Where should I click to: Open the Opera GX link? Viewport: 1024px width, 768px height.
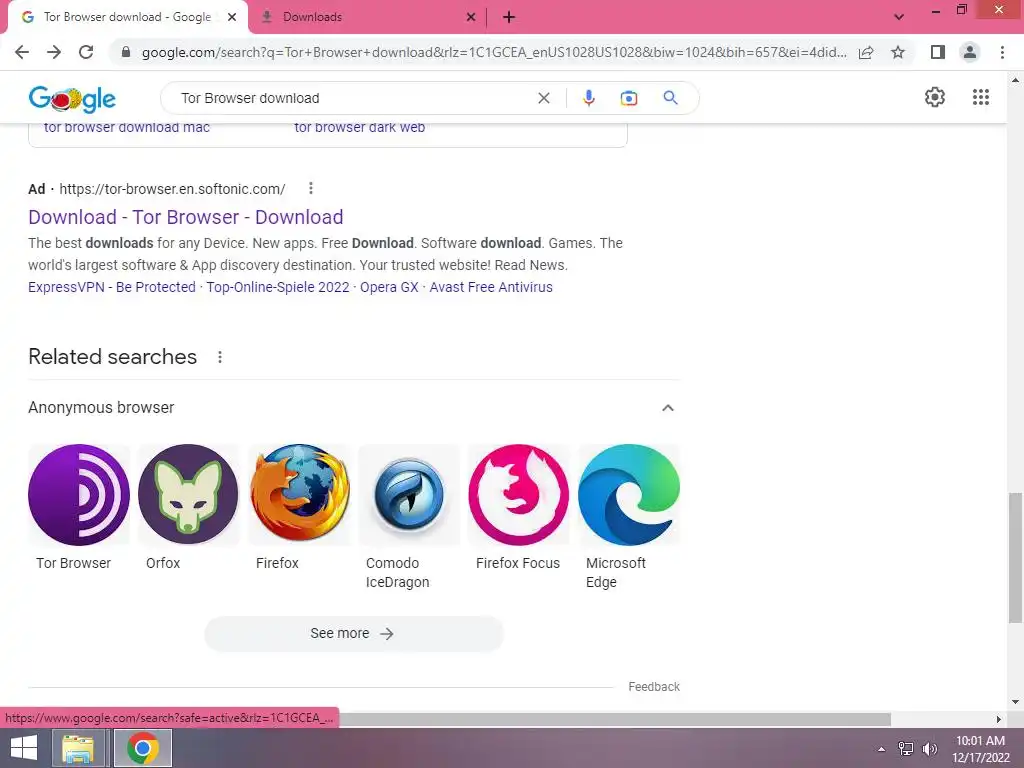(389, 287)
